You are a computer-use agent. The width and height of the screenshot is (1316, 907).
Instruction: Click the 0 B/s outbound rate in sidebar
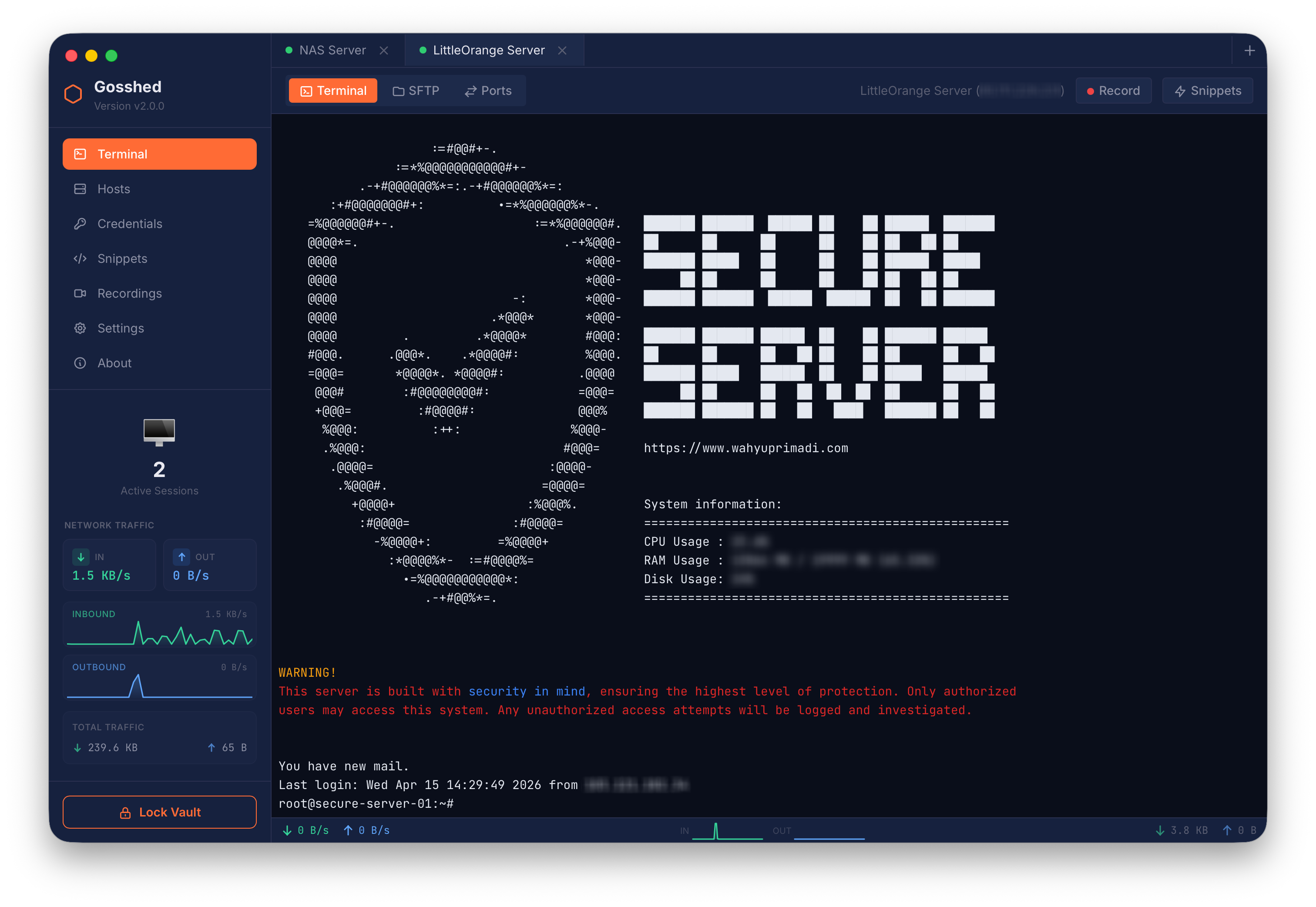point(191,576)
